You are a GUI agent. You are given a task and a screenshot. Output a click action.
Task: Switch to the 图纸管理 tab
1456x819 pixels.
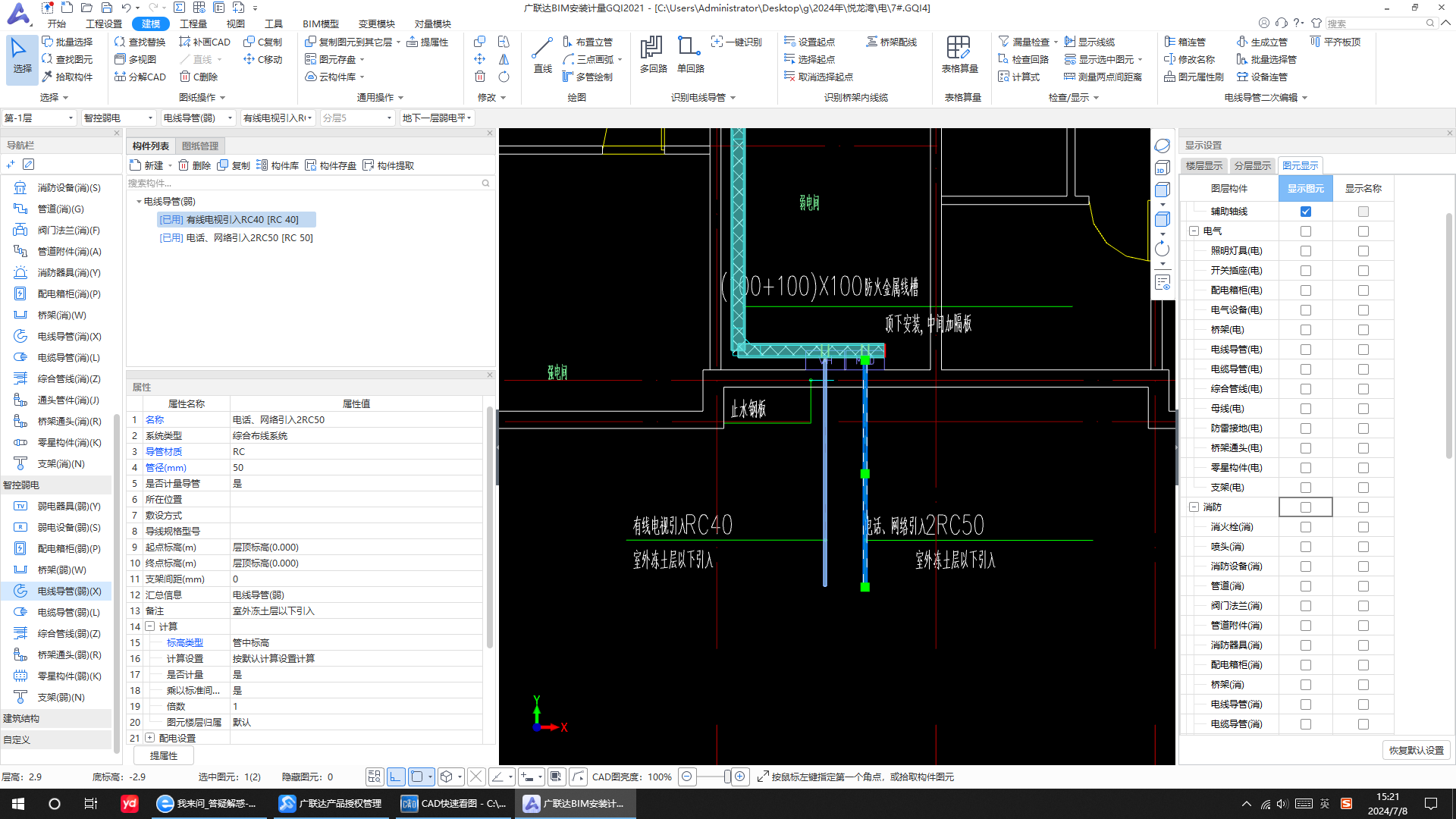pos(200,146)
